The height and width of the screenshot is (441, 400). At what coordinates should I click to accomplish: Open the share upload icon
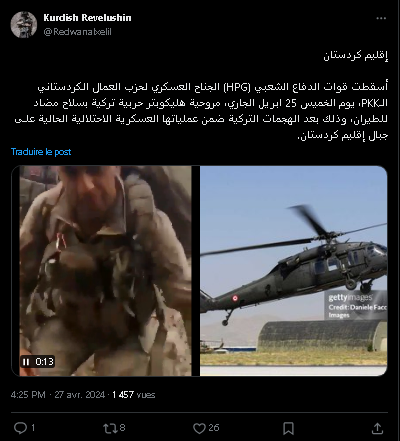[377, 428]
